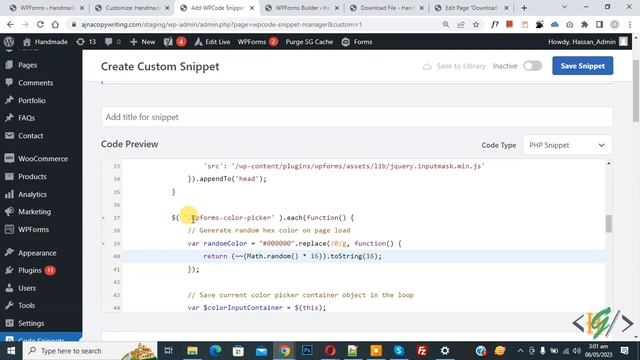Click the zoom magnifier in address bar

pyautogui.click(x=446, y=24)
